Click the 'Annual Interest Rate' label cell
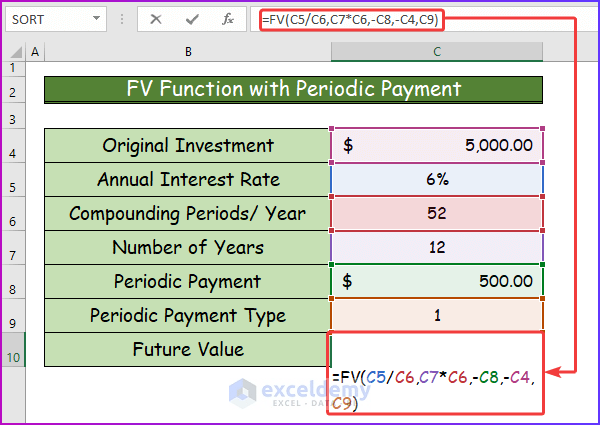The height and width of the screenshot is (425, 600). coord(188,179)
